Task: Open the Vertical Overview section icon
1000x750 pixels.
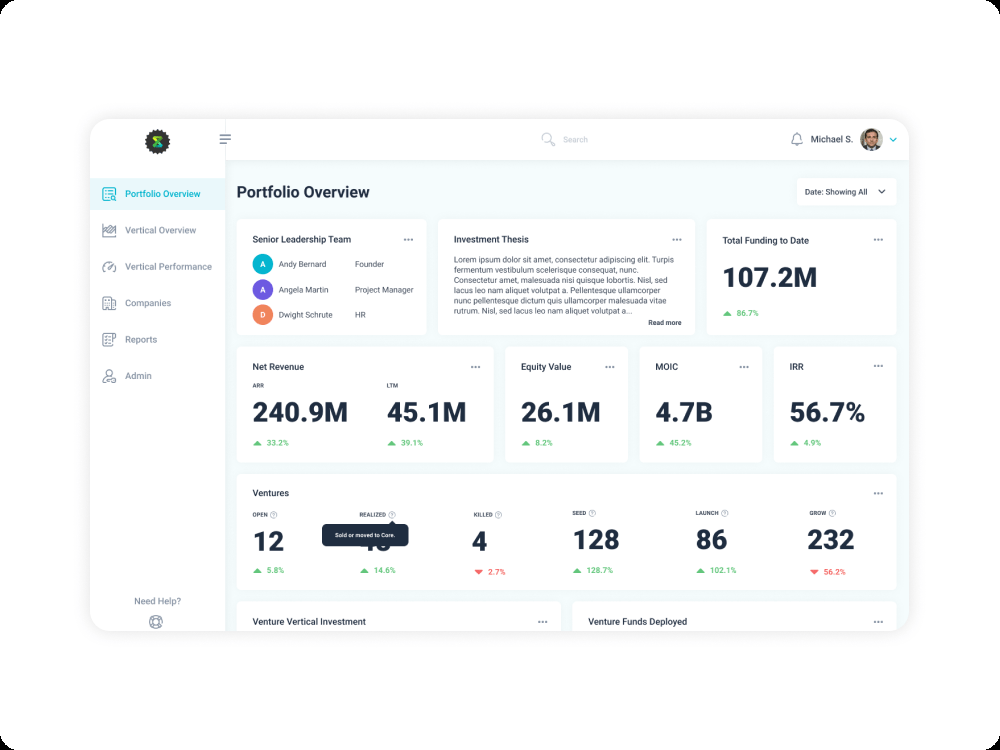Action: coord(108,230)
